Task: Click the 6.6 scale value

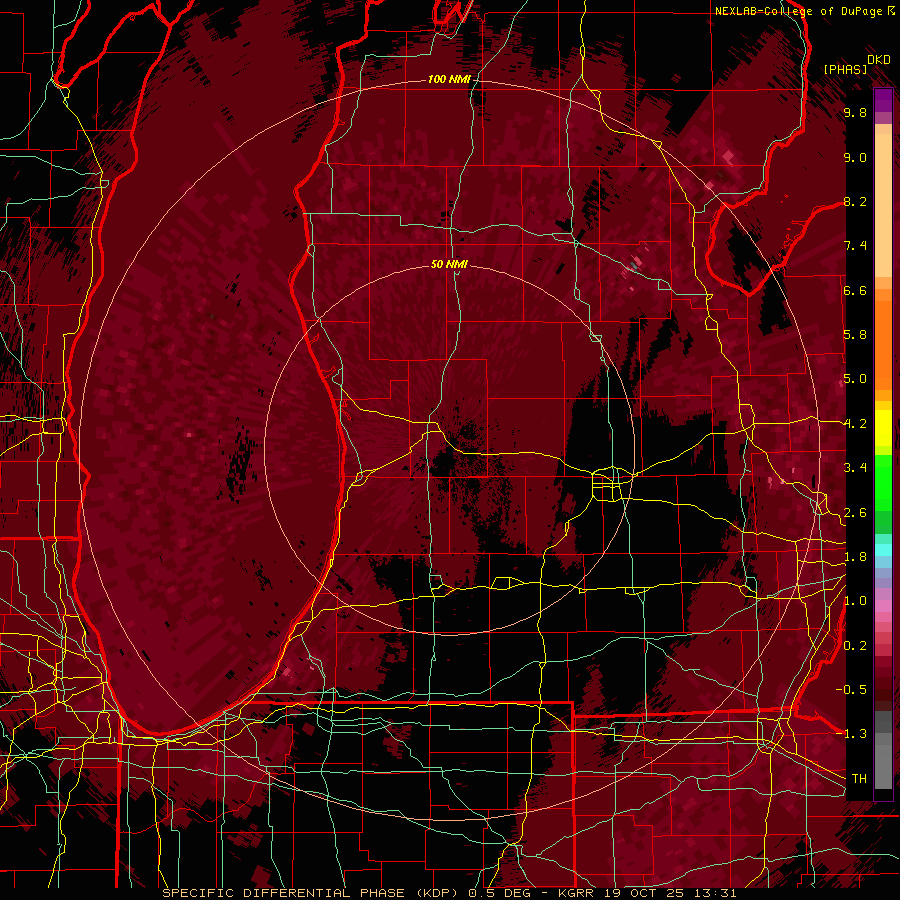Action: pyautogui.click(x=855, y=290)
